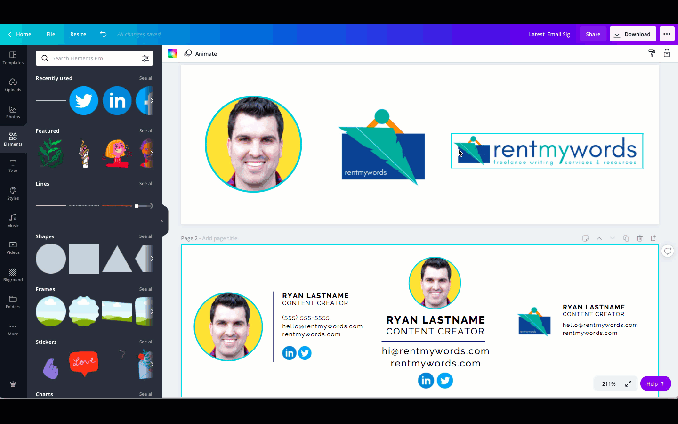
Task: Add the scalloped badge frame
Action: click(84, 311)
